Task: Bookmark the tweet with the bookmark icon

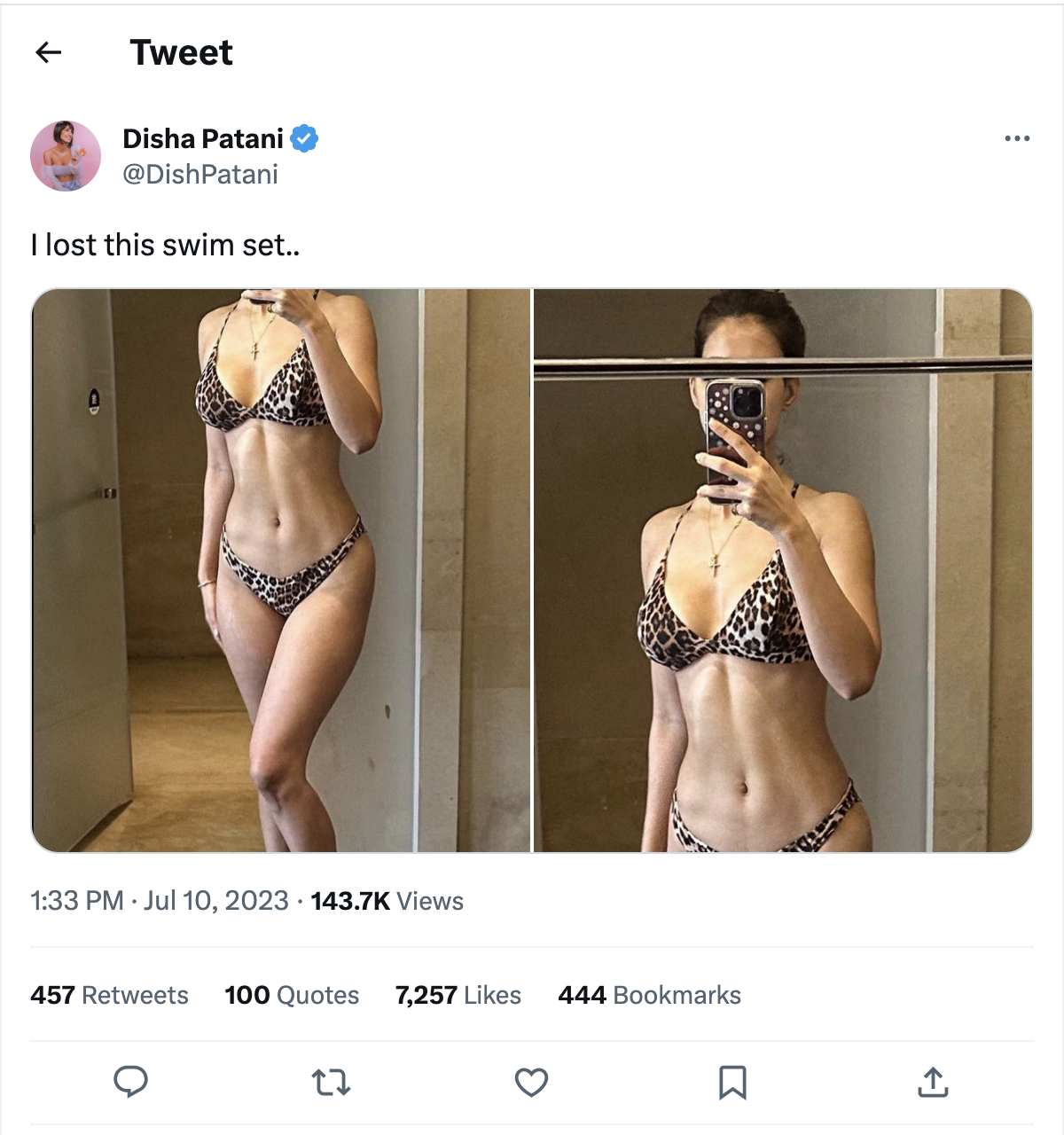Action: tap(732, 1082)
